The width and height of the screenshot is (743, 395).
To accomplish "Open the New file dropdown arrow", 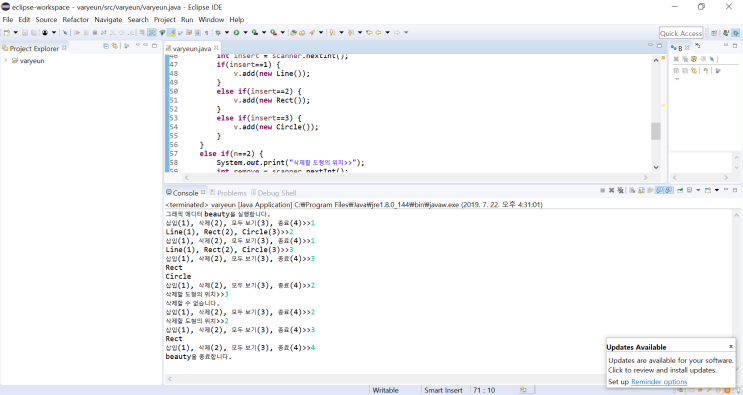I will (16, 33).
